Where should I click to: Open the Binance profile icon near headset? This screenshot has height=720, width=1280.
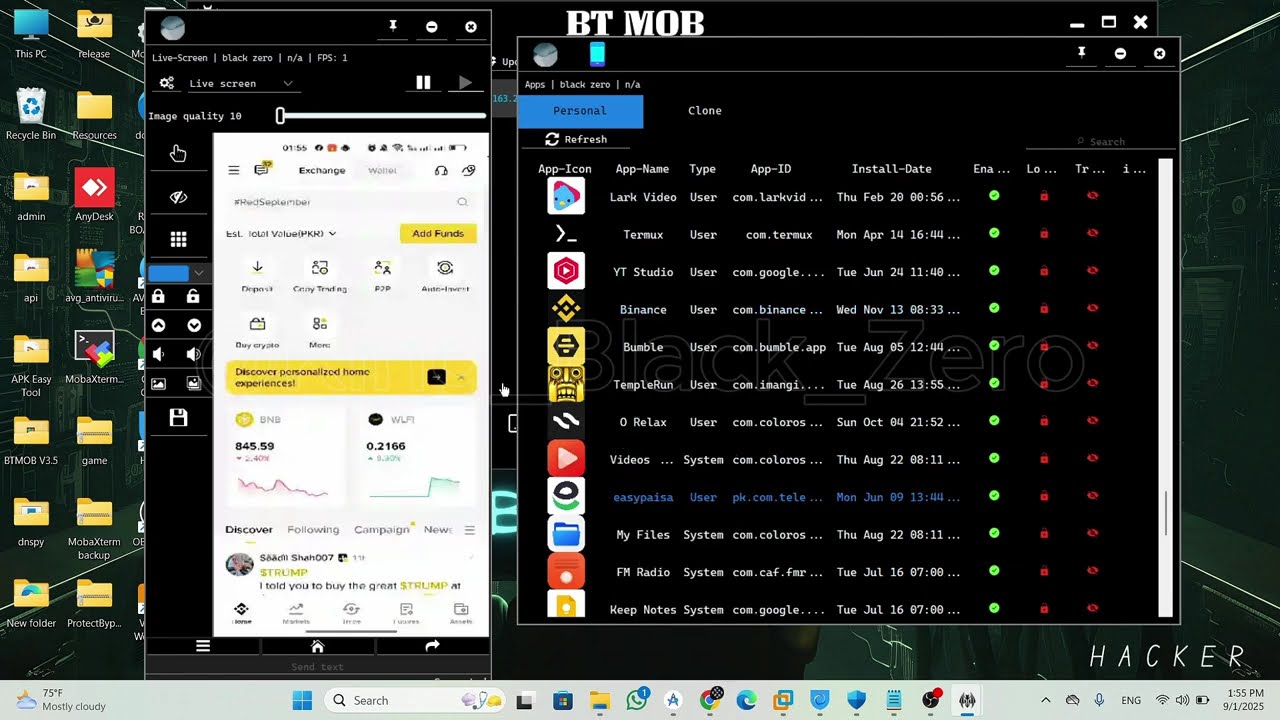pos(468,170)
